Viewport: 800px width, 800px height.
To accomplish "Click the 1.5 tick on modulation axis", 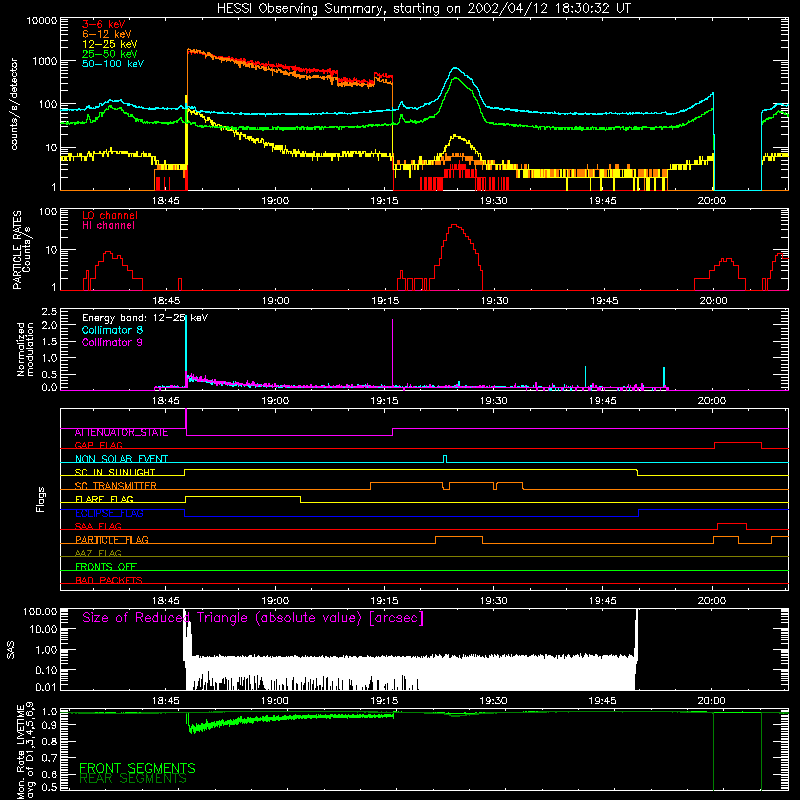I will tap(49, 342).
